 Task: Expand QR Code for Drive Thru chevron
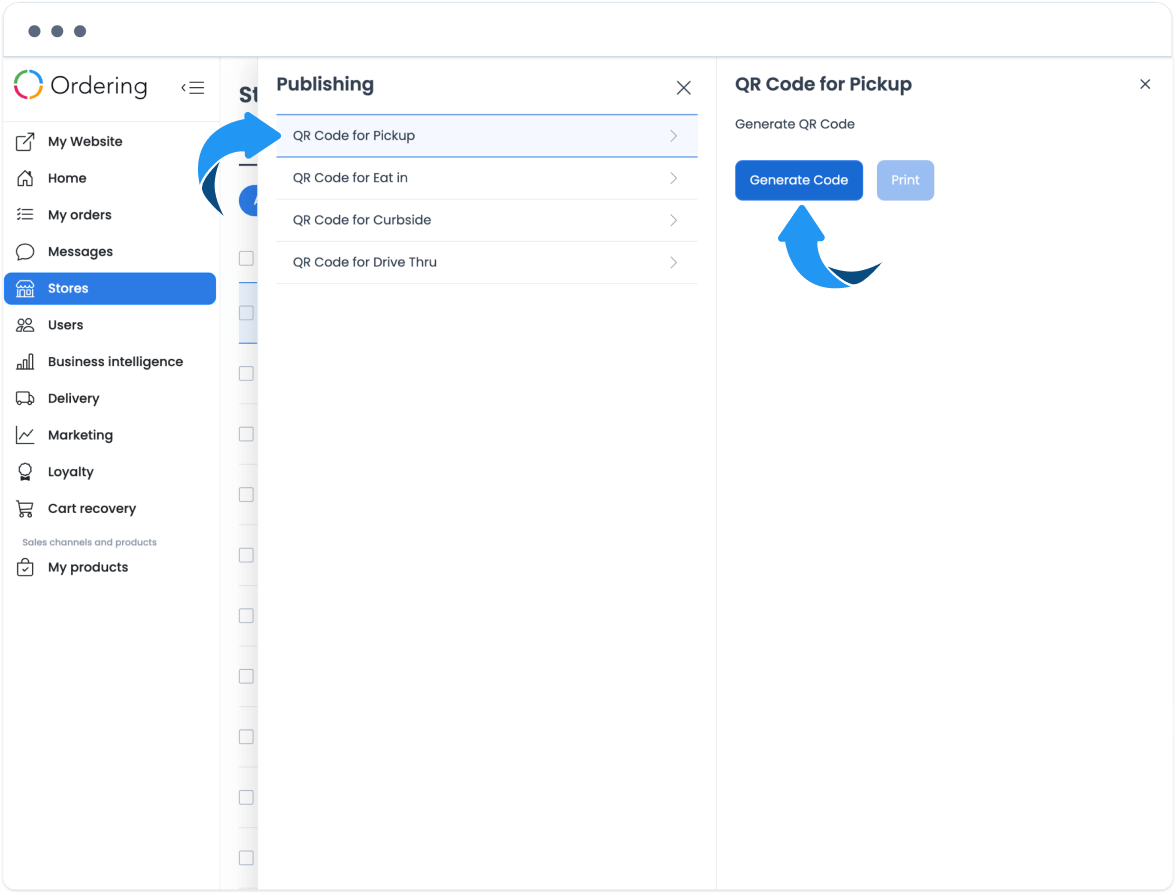674,262
